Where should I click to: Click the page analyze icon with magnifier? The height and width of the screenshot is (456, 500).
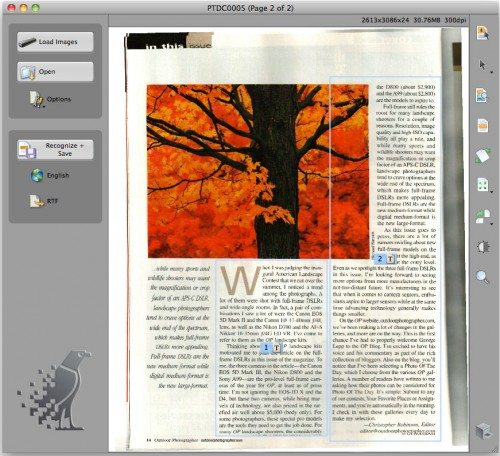pyautogui.click(x=481, y=95)
